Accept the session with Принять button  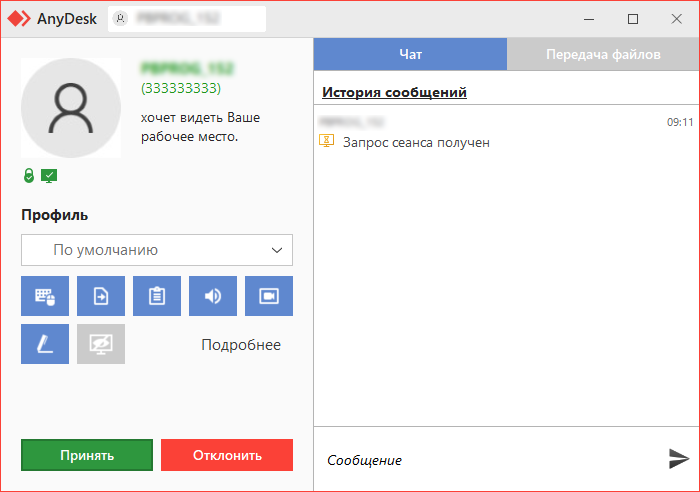point(87,455)
